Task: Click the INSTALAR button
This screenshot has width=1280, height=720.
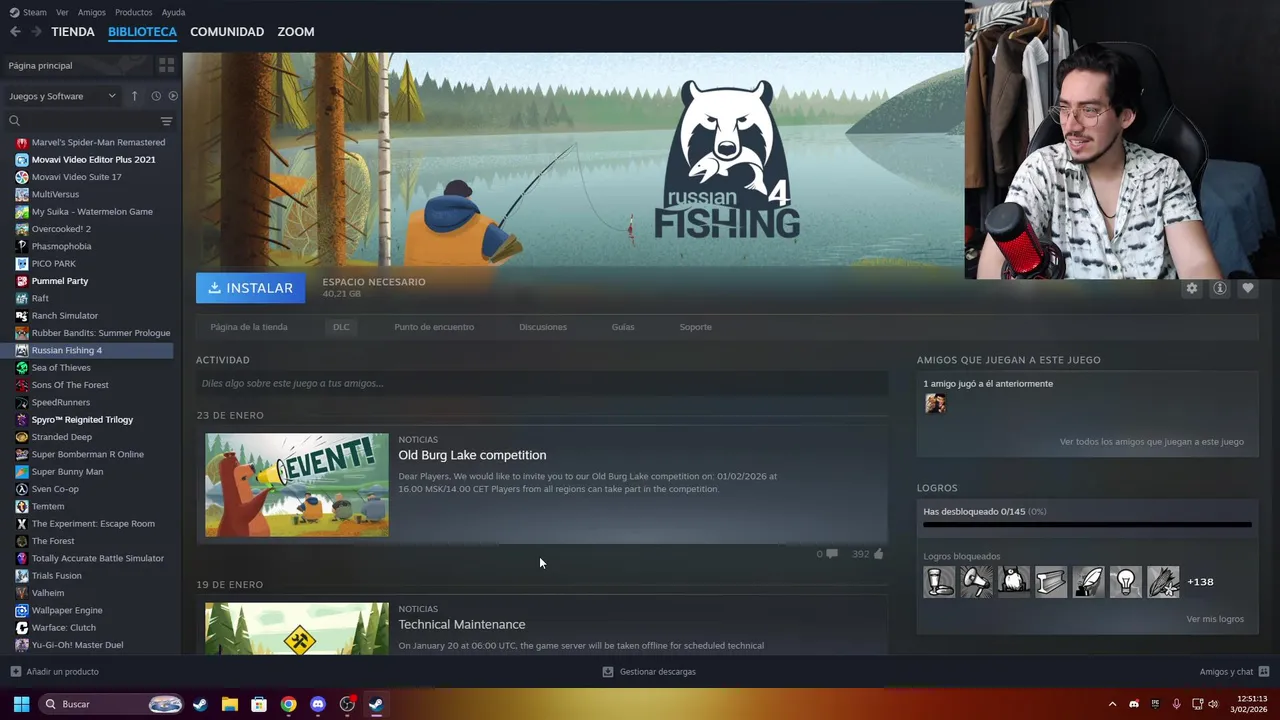Action: (251, 288)
